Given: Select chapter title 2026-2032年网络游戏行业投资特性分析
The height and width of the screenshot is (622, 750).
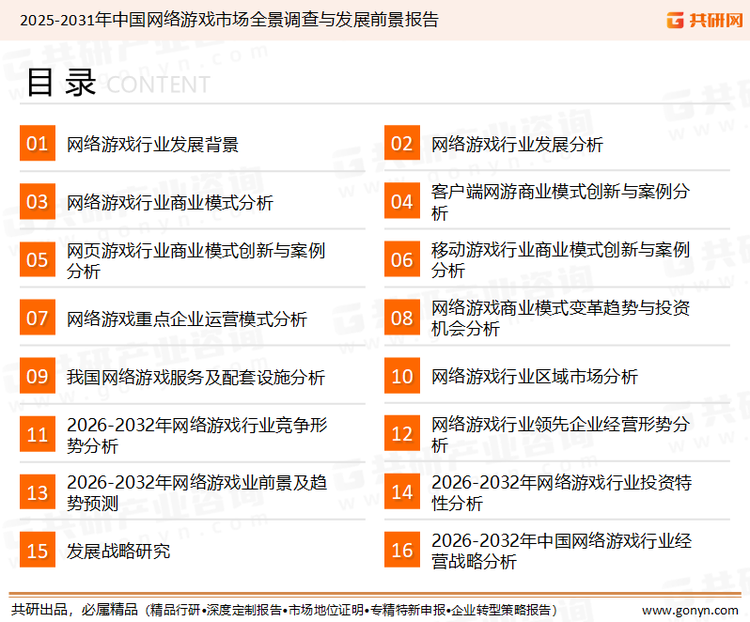Looking at the screenshot, I should 562,493.
